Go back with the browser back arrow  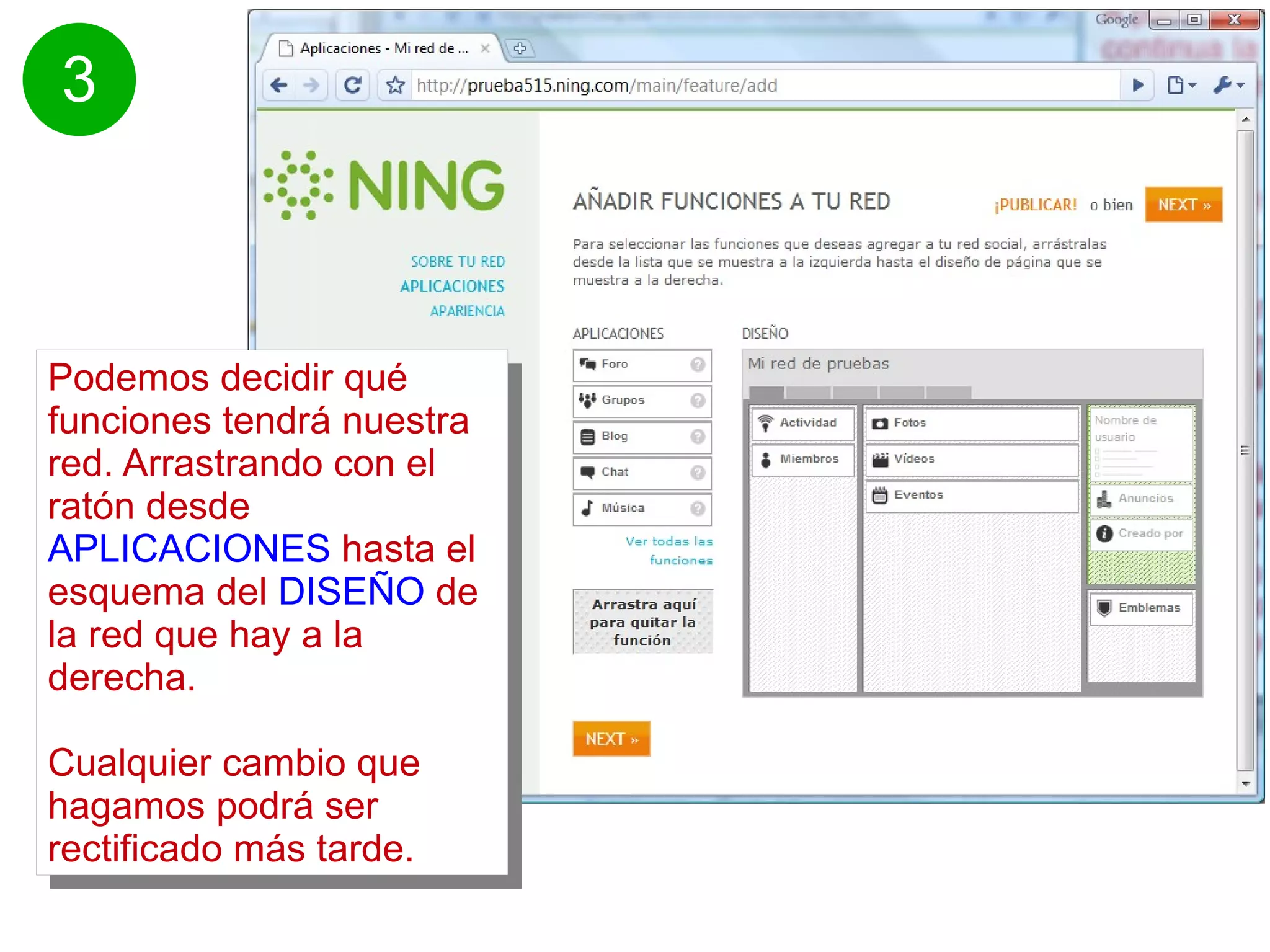click(x=280, y=85)
